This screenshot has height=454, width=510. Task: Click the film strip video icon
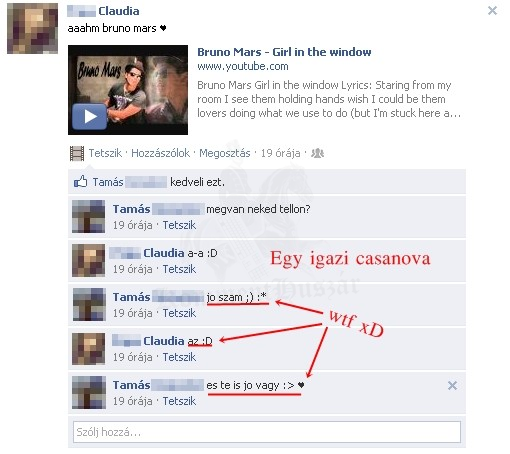[77, 153]
